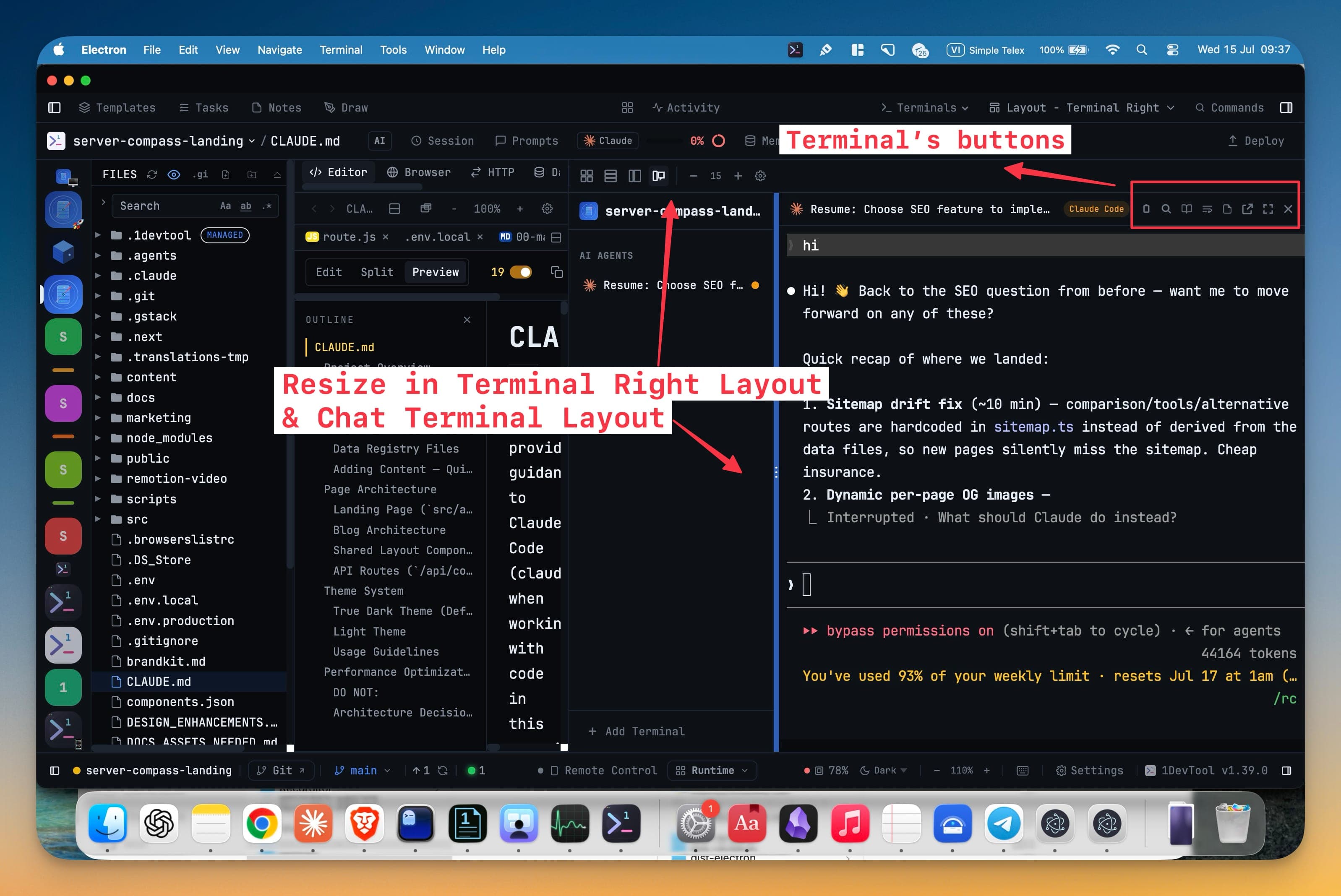Image resolution: width=1341 pixels, height=896 pixels.
Task: Click the file document icon in terminal header
Action: [x=1227, y=209]
